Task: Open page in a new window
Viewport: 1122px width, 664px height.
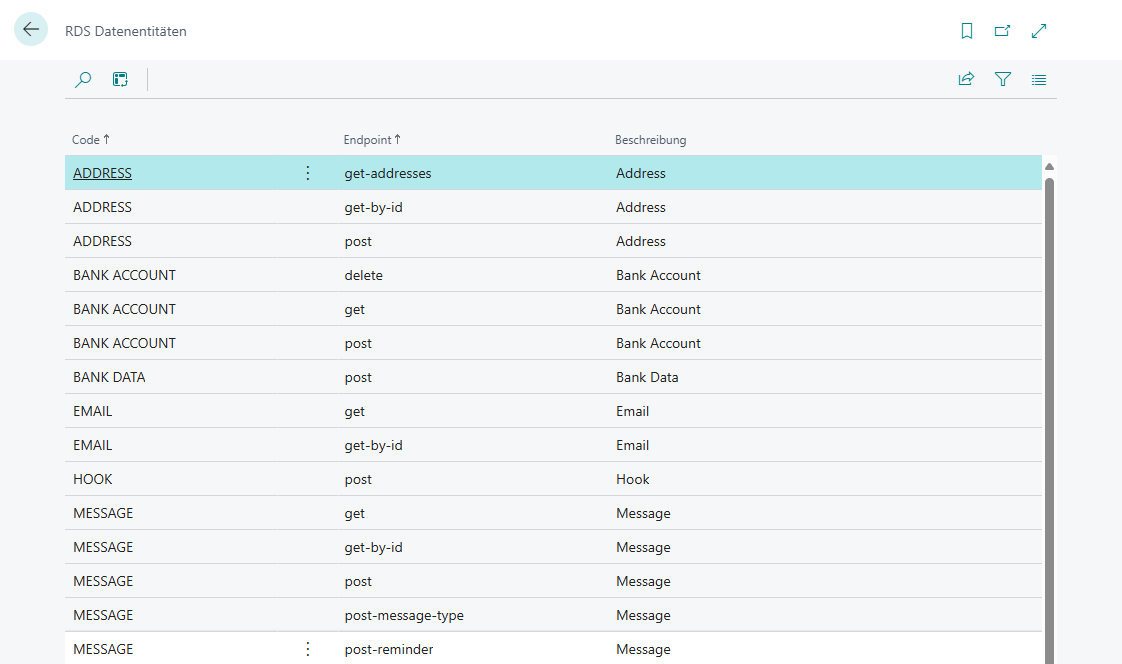Action: [1002, 31]
